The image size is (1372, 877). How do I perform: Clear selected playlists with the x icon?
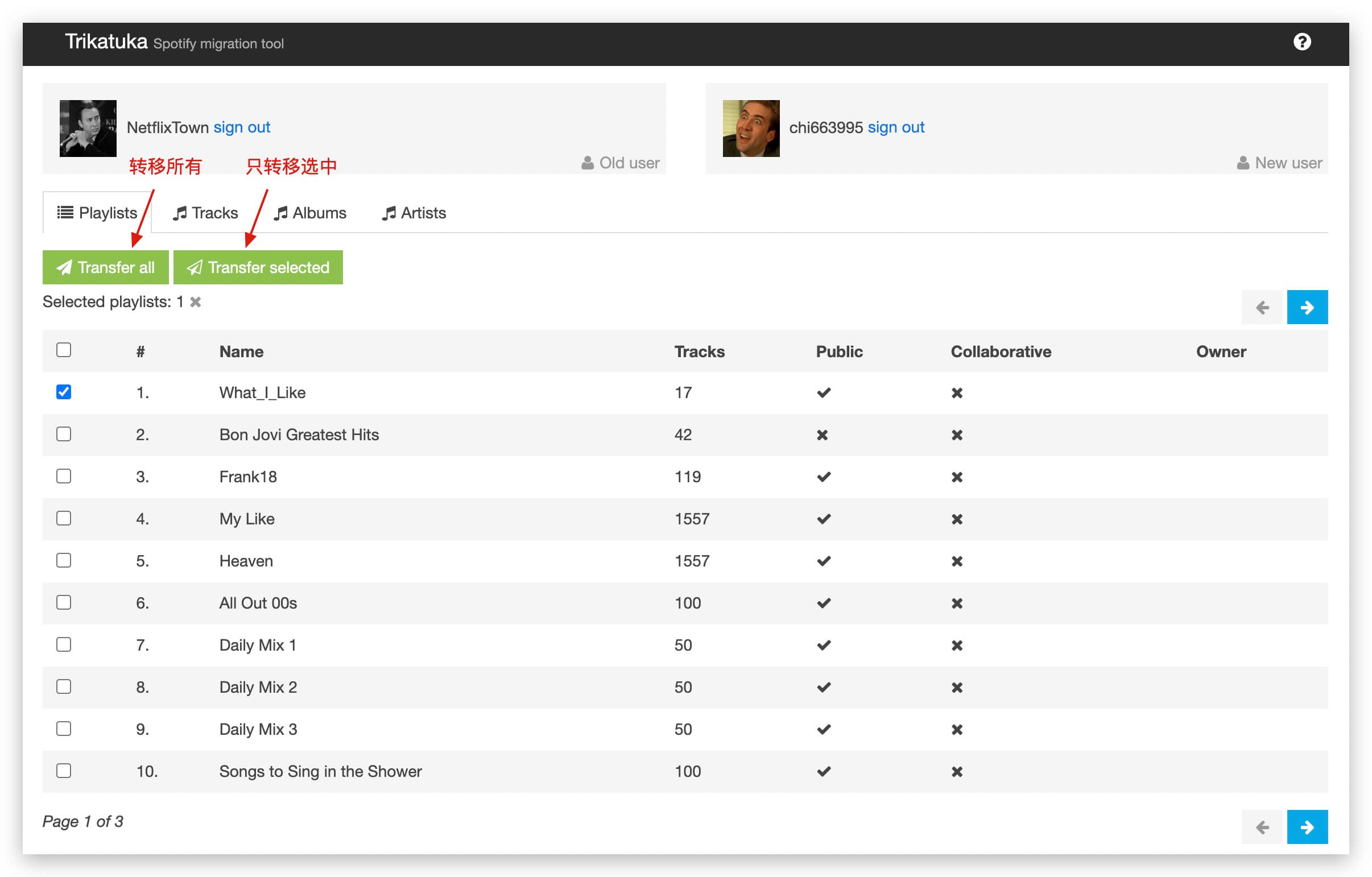[196, 301]
